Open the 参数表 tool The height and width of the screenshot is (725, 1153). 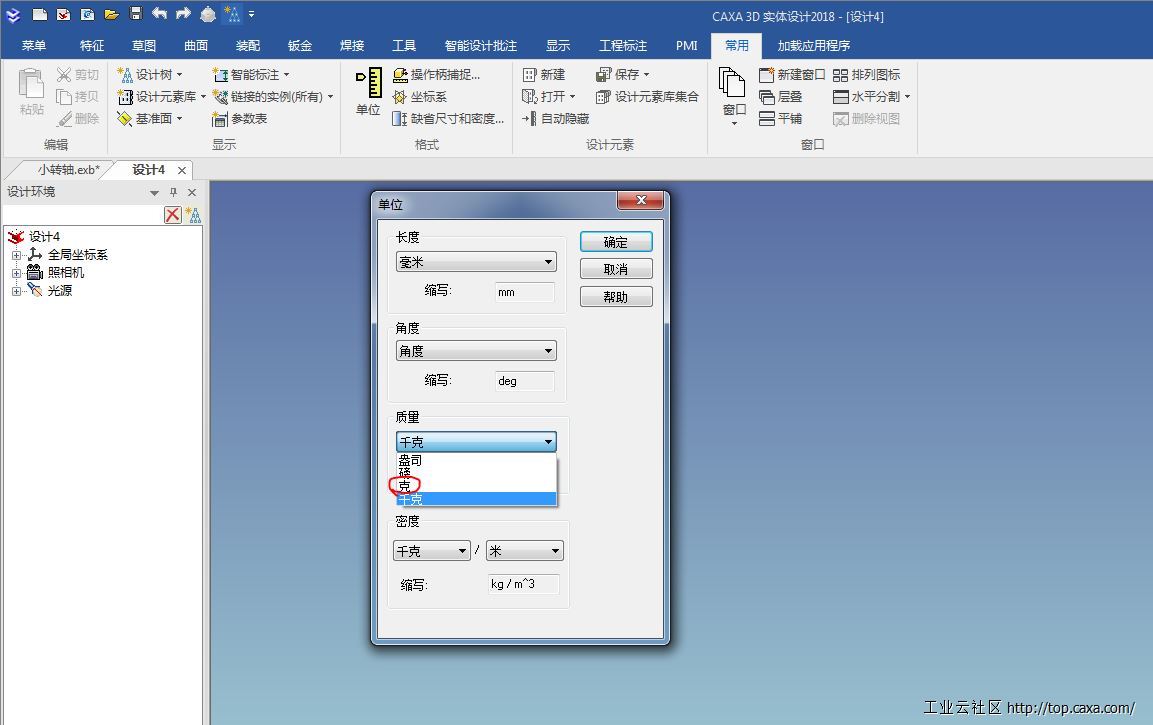[x=240, y=118]
